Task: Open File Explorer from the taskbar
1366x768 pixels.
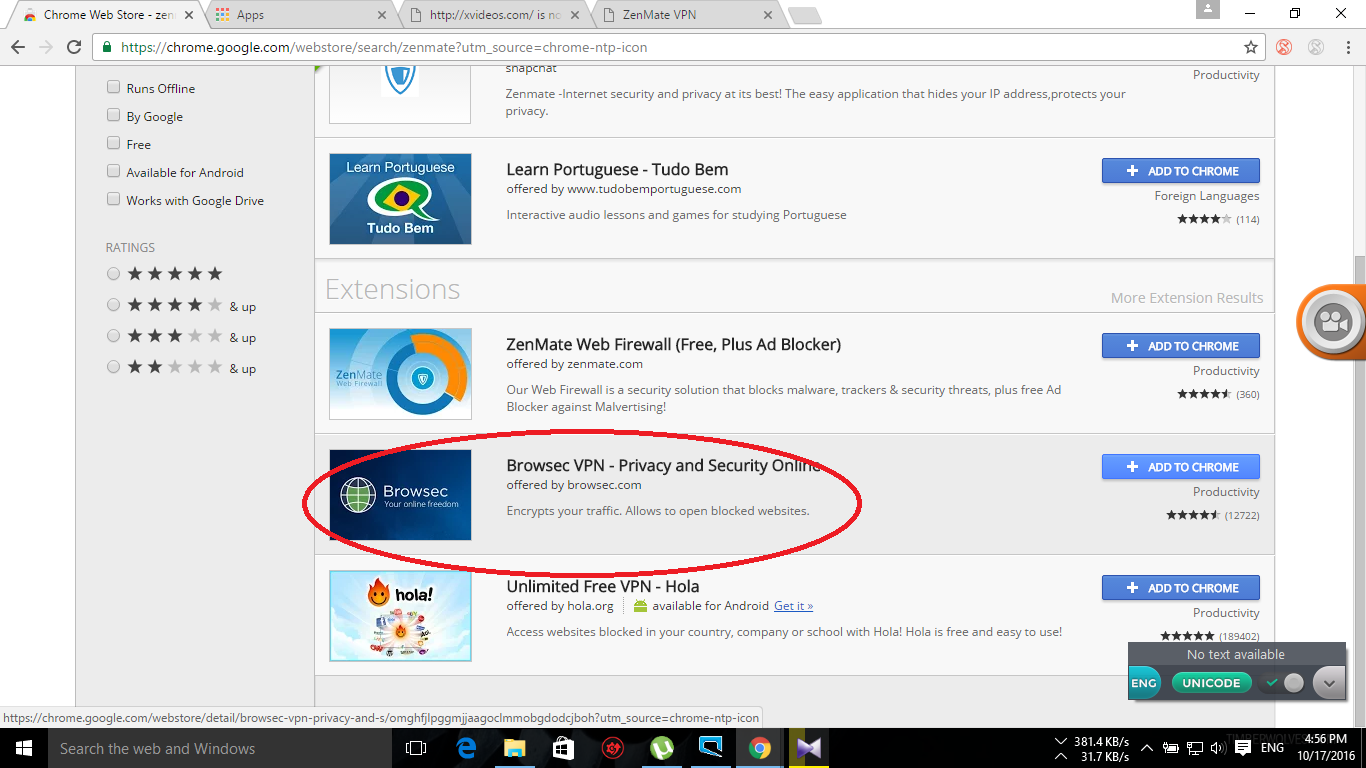Action: [514, 748]
